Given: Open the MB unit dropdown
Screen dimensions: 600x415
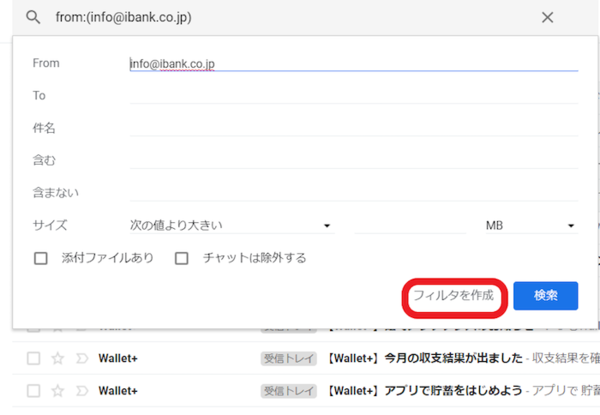Looking at the screenshot, I should click(x=532, y=225).
